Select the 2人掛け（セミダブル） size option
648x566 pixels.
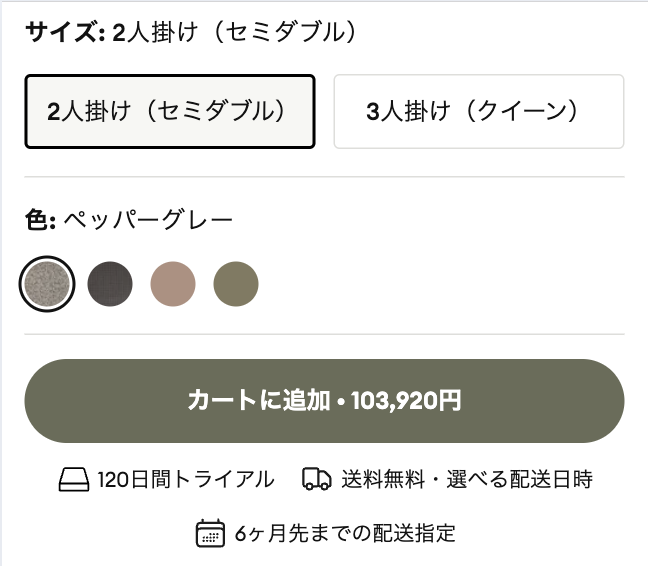coord(170,111)
